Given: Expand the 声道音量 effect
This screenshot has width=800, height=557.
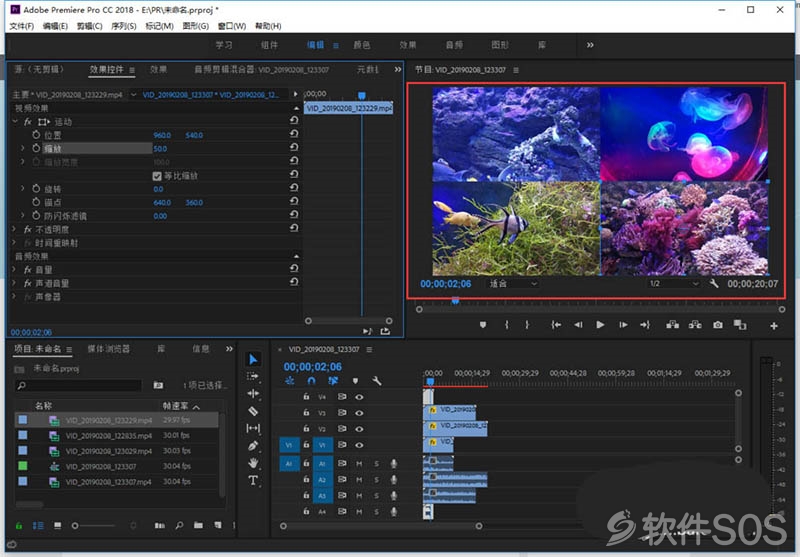Looking at the screenshot, I should (15, 283).
